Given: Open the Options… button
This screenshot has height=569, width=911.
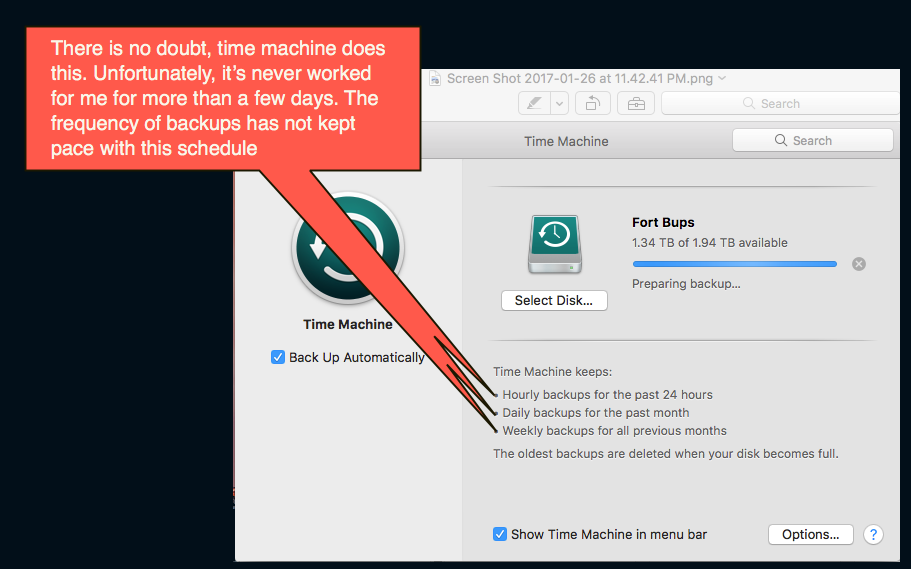Looking at the screenshot, I should click(810, 534).
